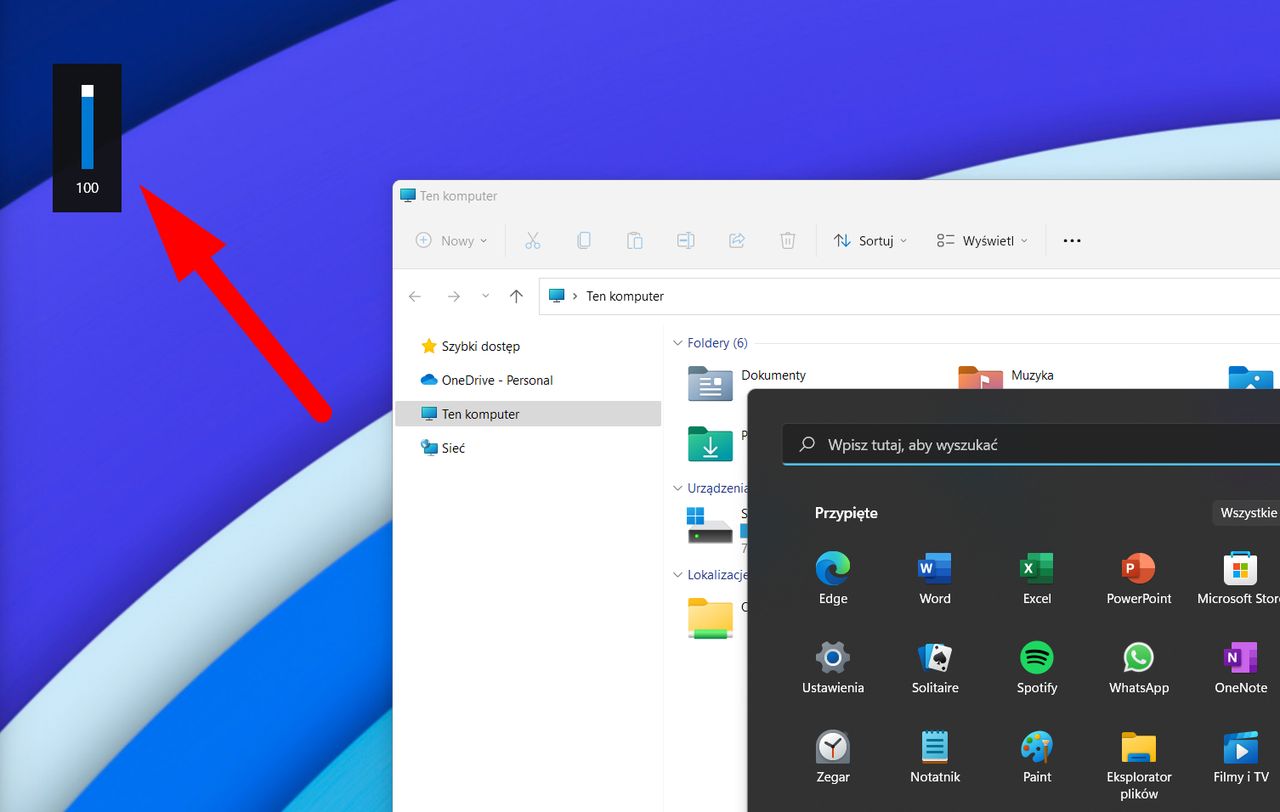Launch Notatnik notepad app
Image resolution: width=1280 pixels, height=812 pixels.
click(935, 757)
